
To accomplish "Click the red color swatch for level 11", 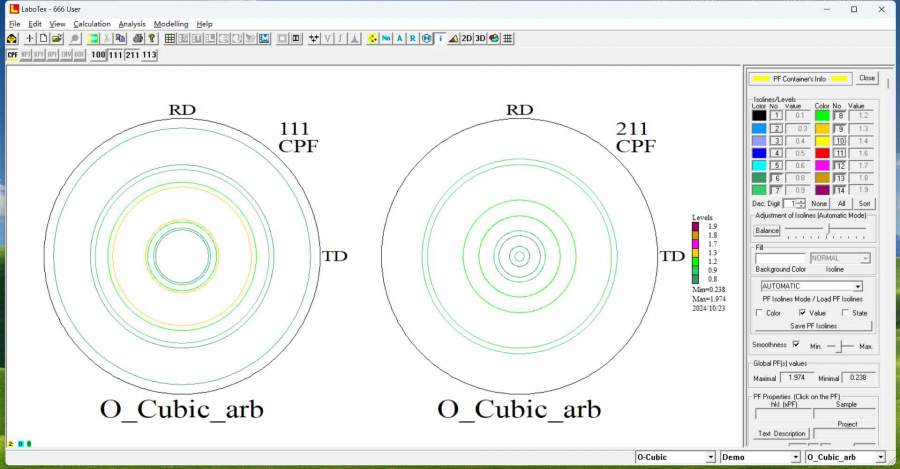I will [x=822, y=153].
